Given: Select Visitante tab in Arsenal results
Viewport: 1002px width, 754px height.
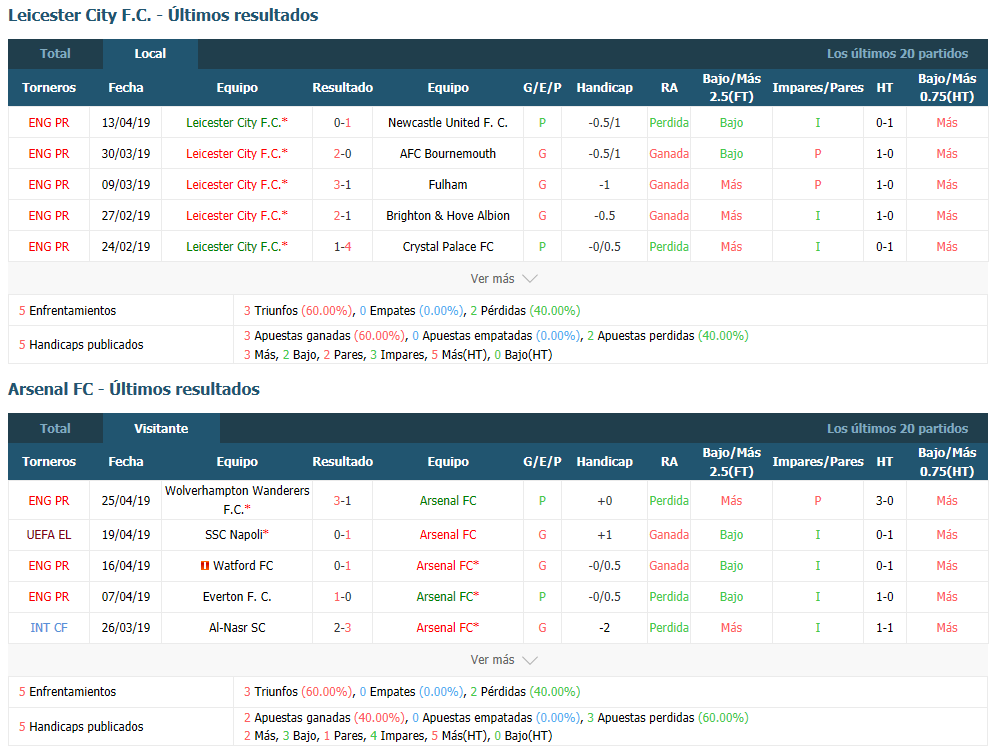Looking at the screenshot, I should (161, 428).
